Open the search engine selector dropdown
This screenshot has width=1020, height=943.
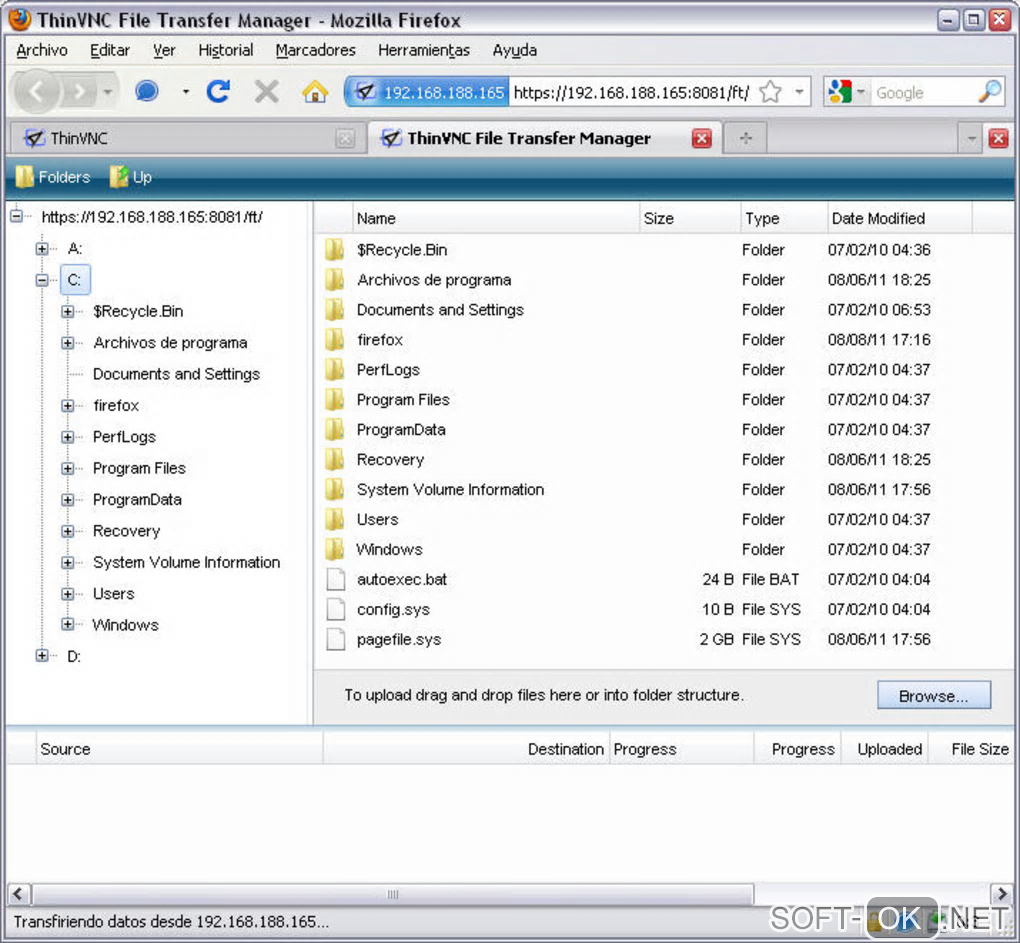pos(861,92)
